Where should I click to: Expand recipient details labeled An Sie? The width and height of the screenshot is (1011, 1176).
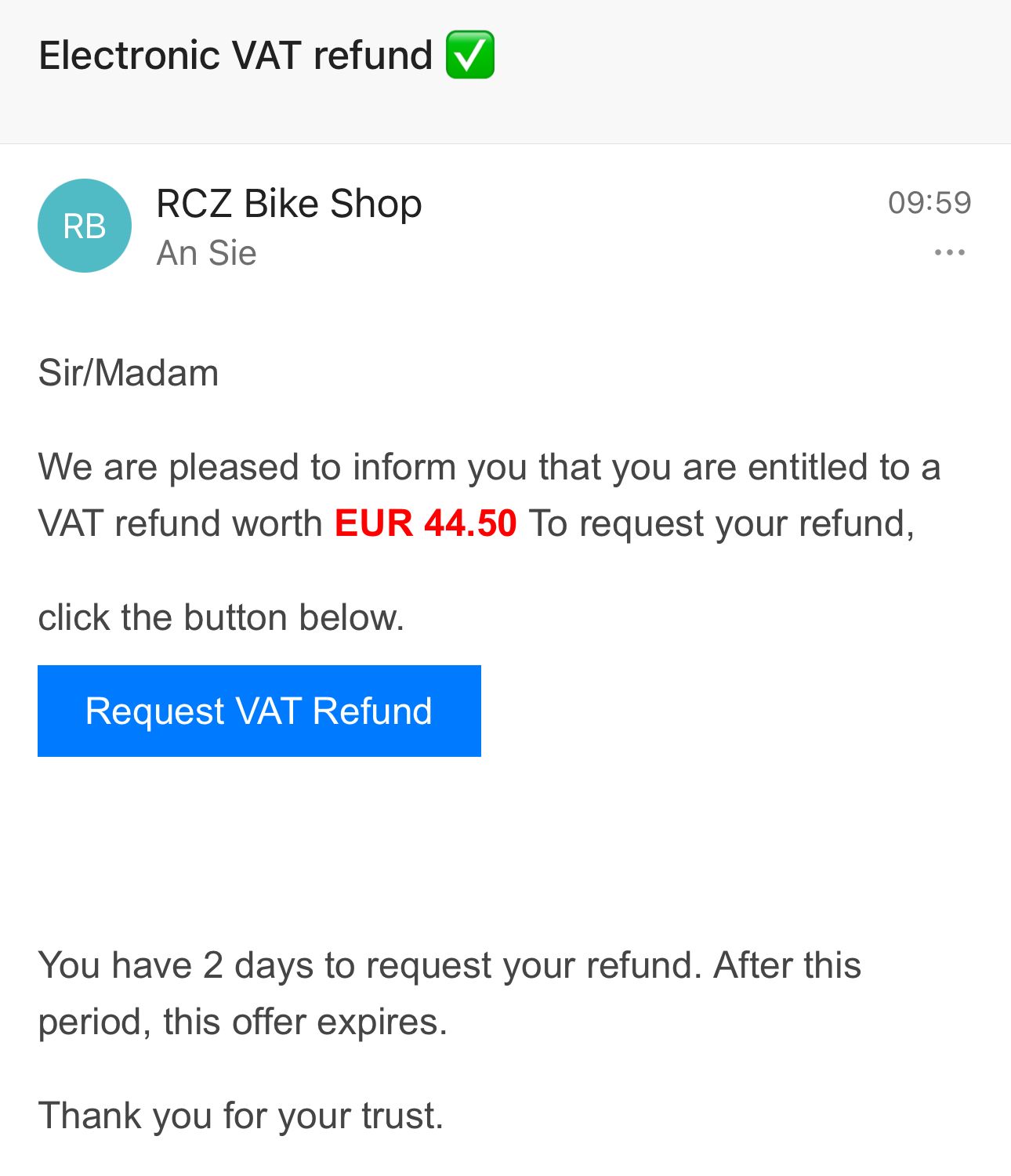click(206, 253)
